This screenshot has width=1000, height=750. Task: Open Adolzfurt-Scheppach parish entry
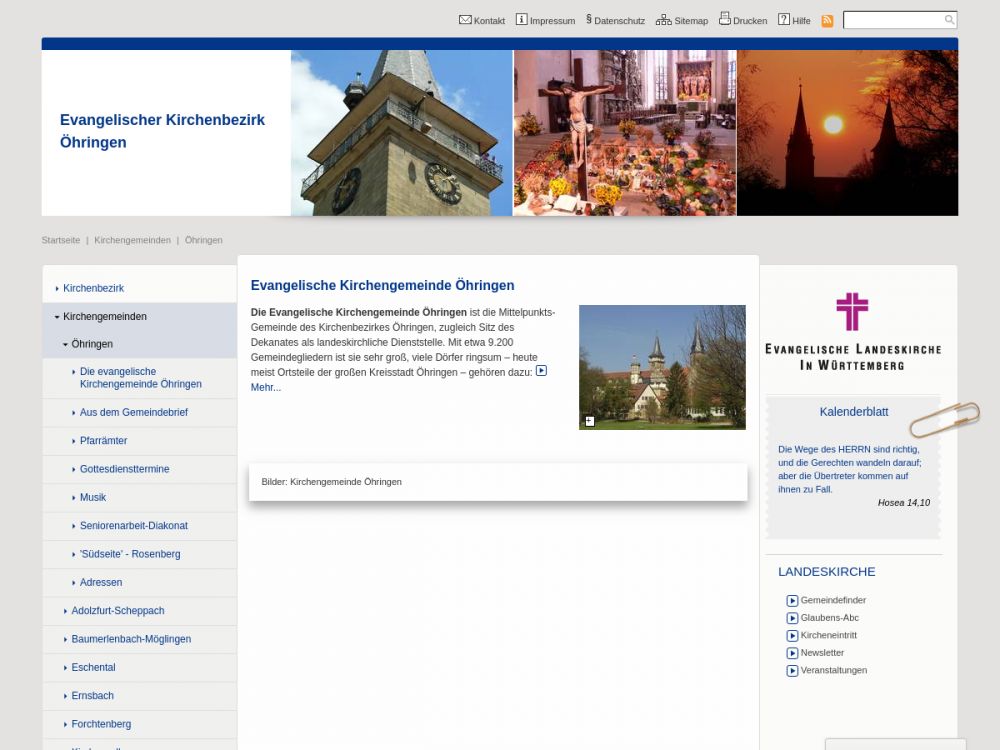117,611
